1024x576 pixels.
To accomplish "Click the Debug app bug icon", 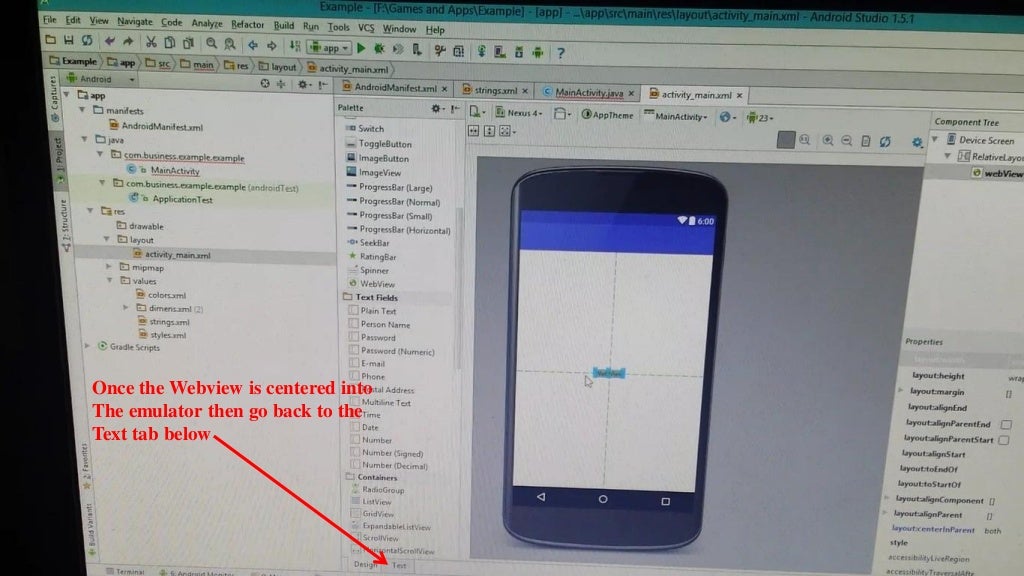I will click(x=379, y=49).
